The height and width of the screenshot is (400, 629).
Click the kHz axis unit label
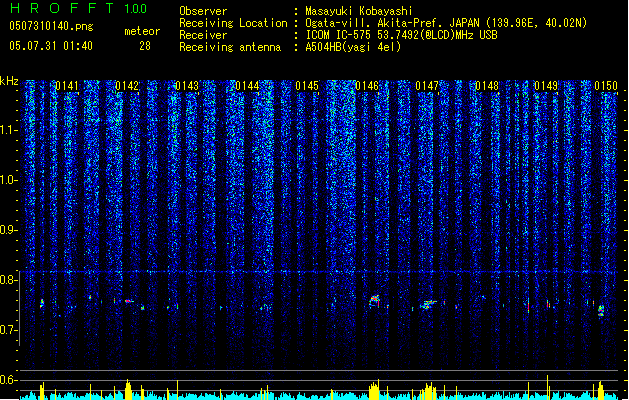[x=9, y=81]
